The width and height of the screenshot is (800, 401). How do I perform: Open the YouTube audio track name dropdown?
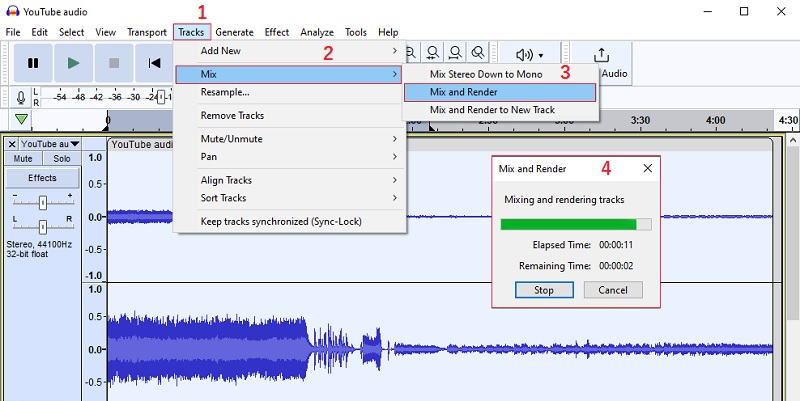(x=50, y=144)
